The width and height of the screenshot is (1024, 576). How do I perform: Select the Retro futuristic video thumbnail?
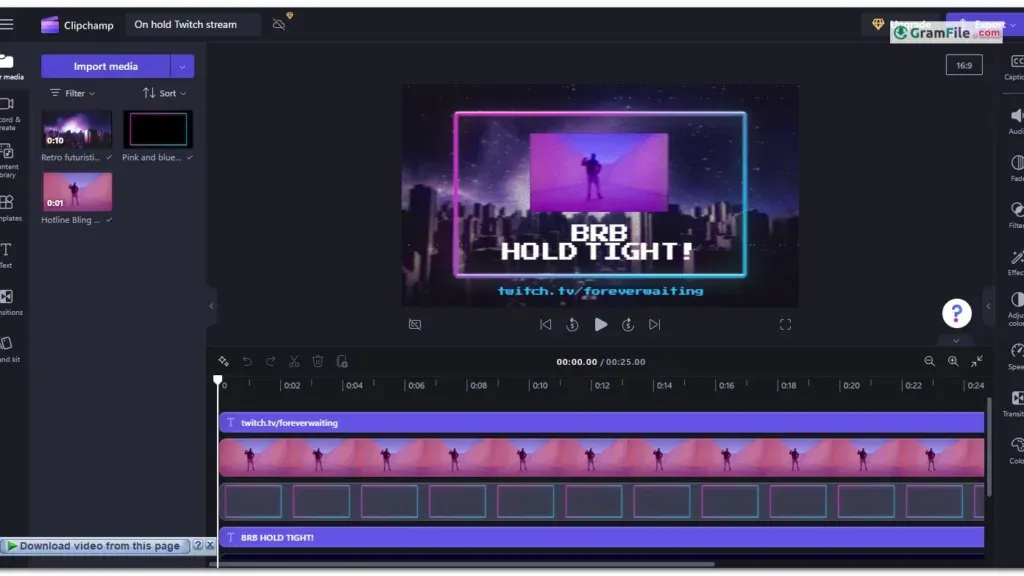coord(76,129)
